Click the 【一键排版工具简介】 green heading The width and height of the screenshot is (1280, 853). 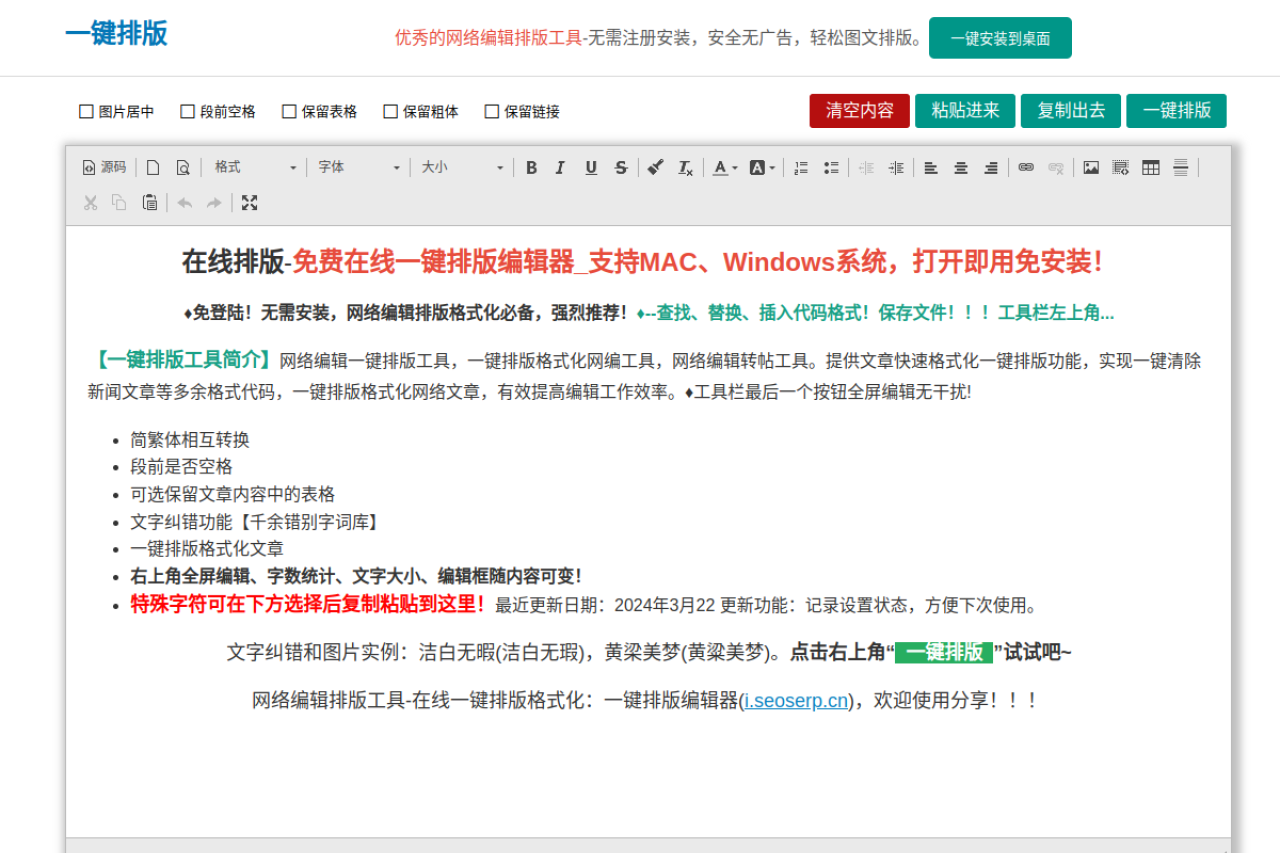[x=182, y=360]
